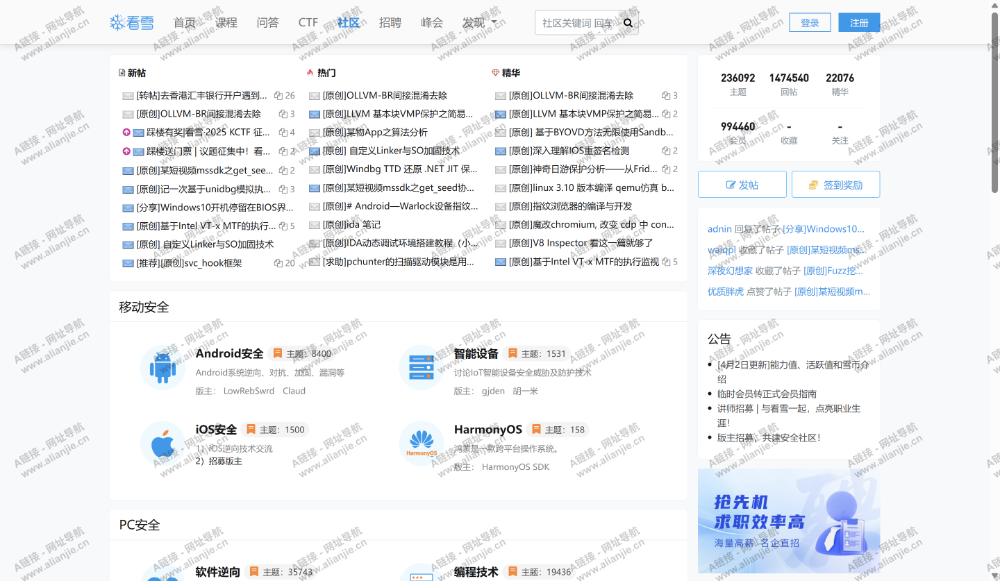Open the post pchunter的扫描驱动模块是用

tap(399, 261)
